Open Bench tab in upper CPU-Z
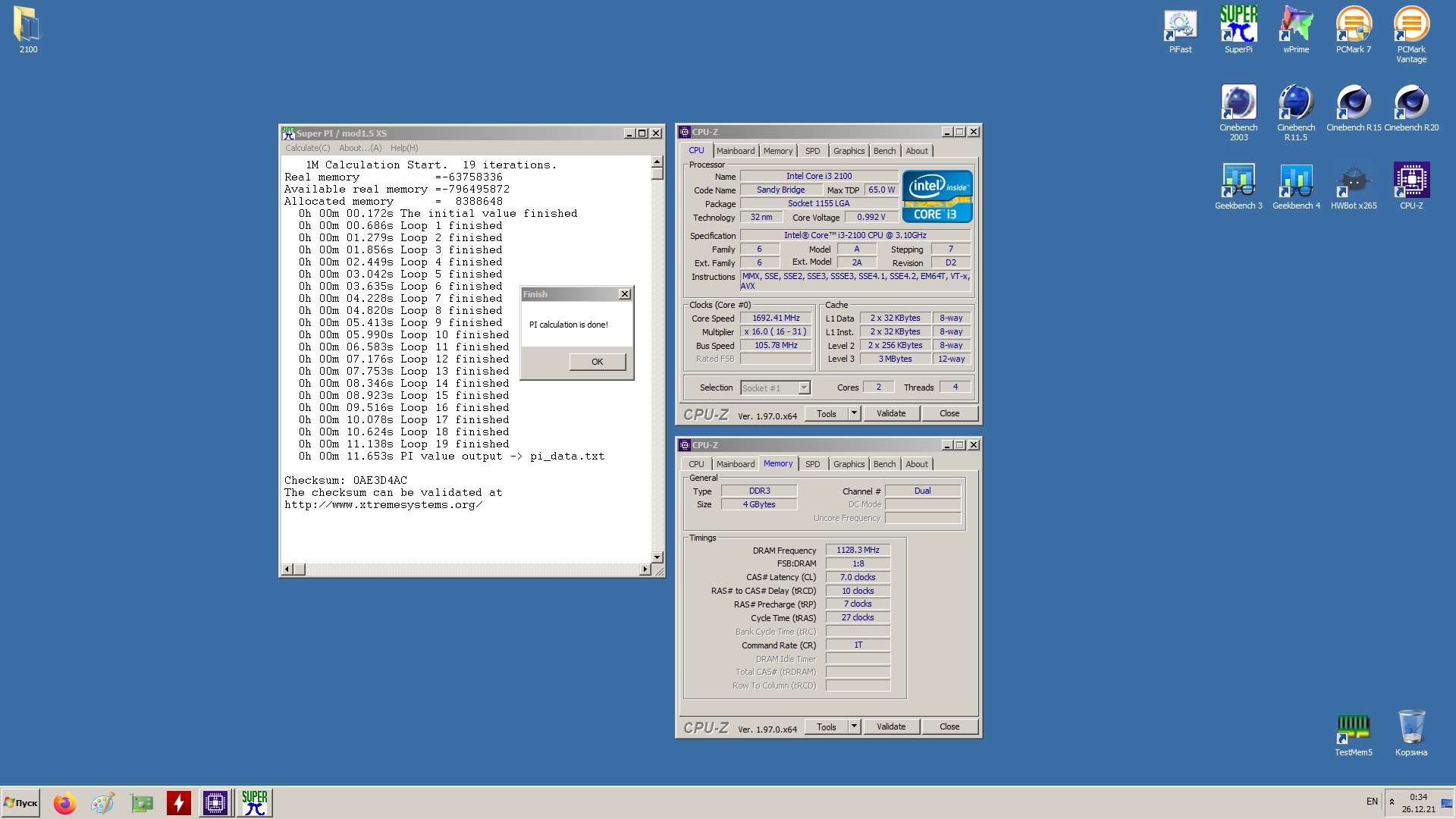The width and height of the screenshot is (1456, 819). click(x=884, y=151)
